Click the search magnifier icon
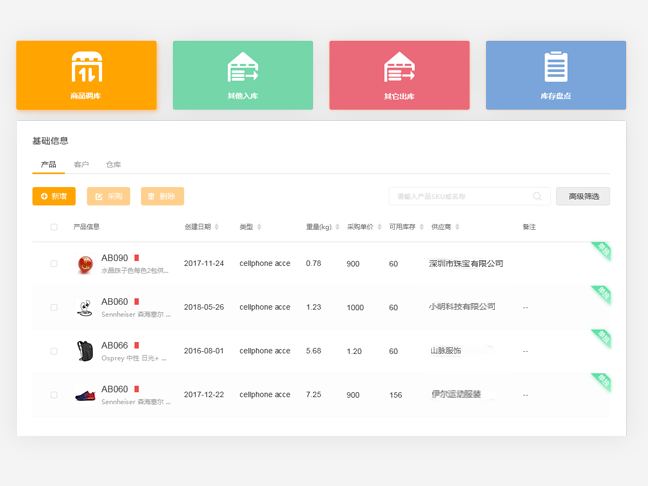The width and height of the screenshot is (648, 486). tap(538, 197)
